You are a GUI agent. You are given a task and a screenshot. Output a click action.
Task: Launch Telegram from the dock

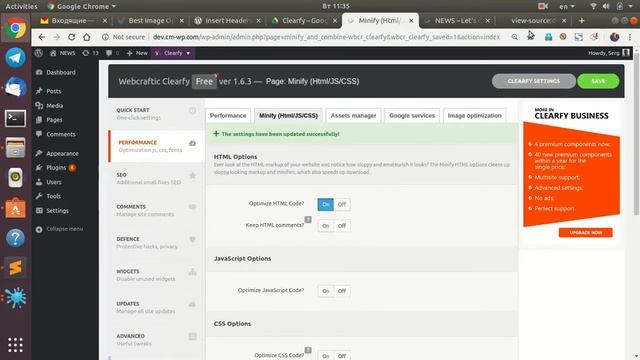click(16, 58)
